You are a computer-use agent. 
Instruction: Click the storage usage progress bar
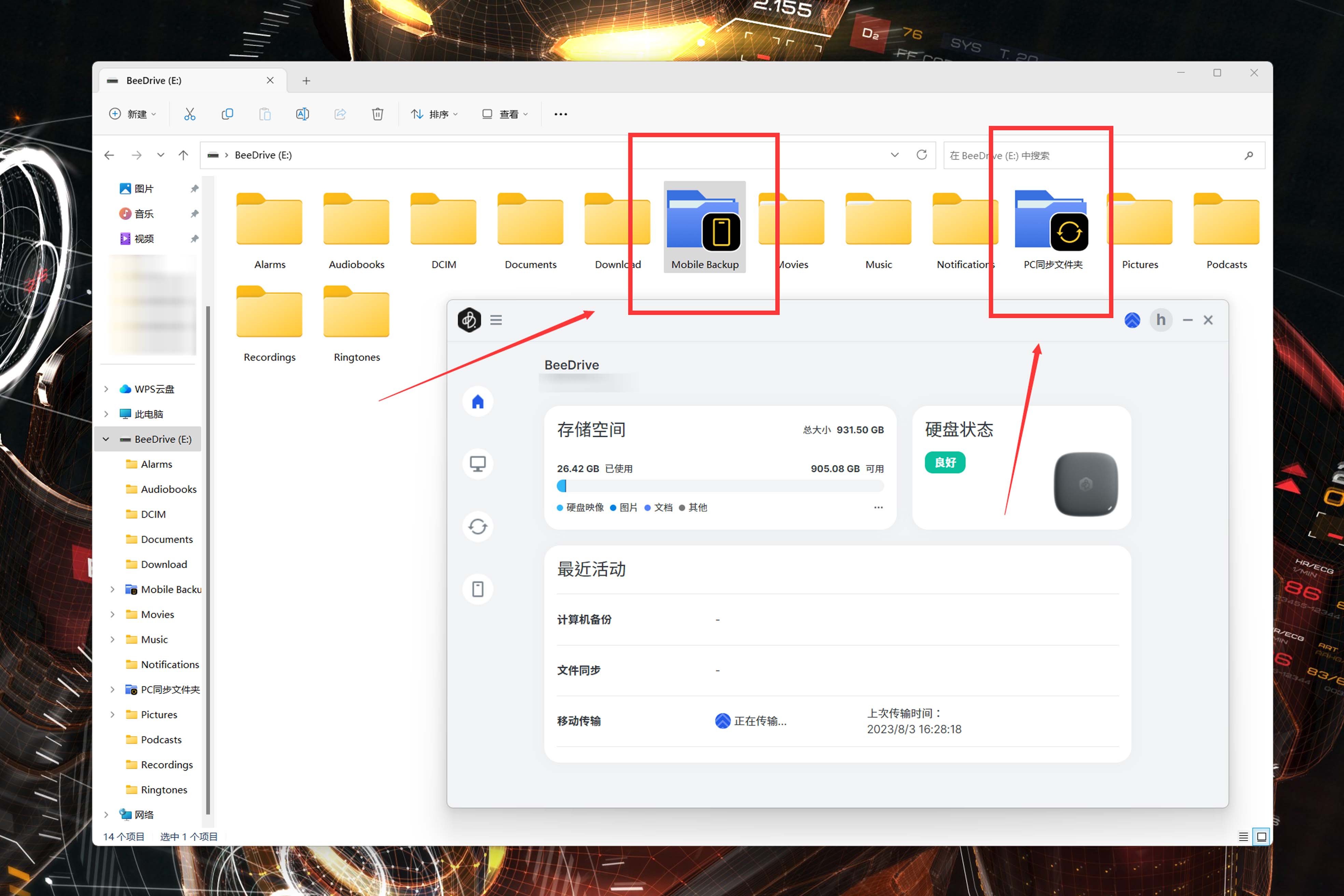(720, 486)
